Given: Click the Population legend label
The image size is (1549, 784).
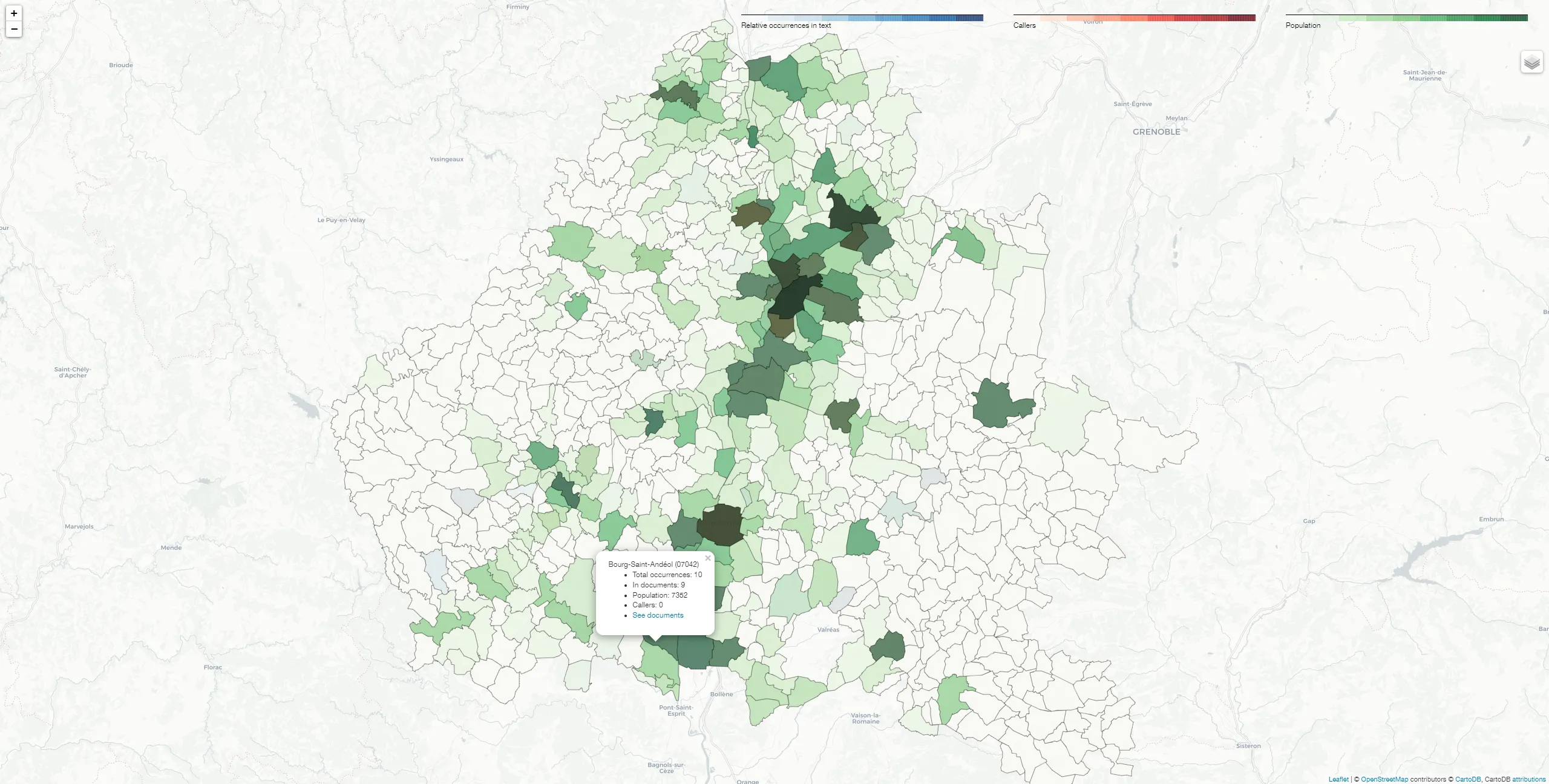Looking at the screenshot, I should point(1303,25).
